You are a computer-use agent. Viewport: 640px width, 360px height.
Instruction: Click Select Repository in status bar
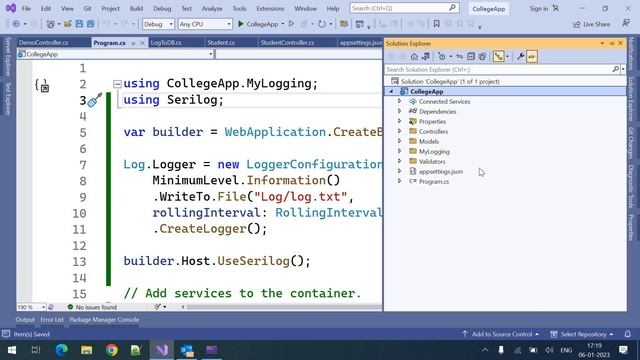click(582, 334)
